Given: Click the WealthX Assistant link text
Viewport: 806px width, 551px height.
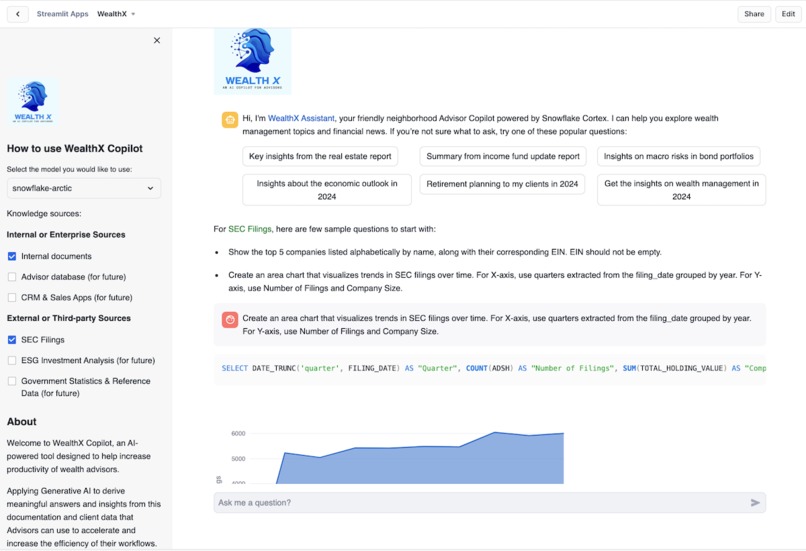Looking at the screenshot, I should pos(301,118).
